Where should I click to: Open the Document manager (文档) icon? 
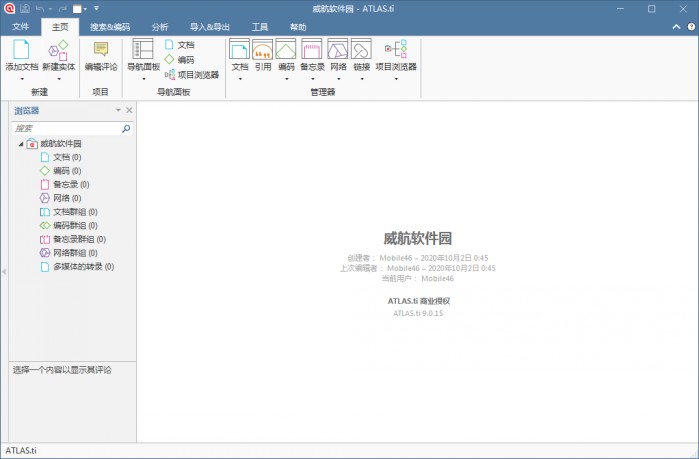click(x=239, y=49)
